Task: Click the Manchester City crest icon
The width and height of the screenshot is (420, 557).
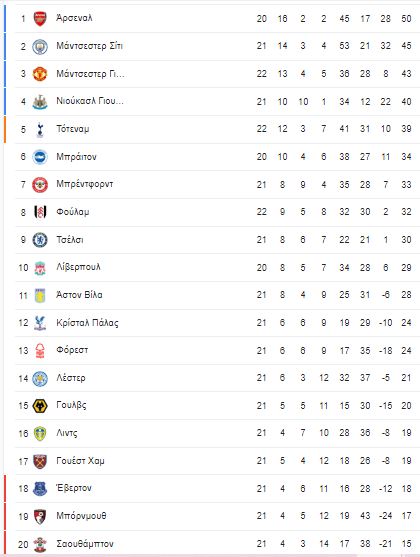Action: click(40, 47)
